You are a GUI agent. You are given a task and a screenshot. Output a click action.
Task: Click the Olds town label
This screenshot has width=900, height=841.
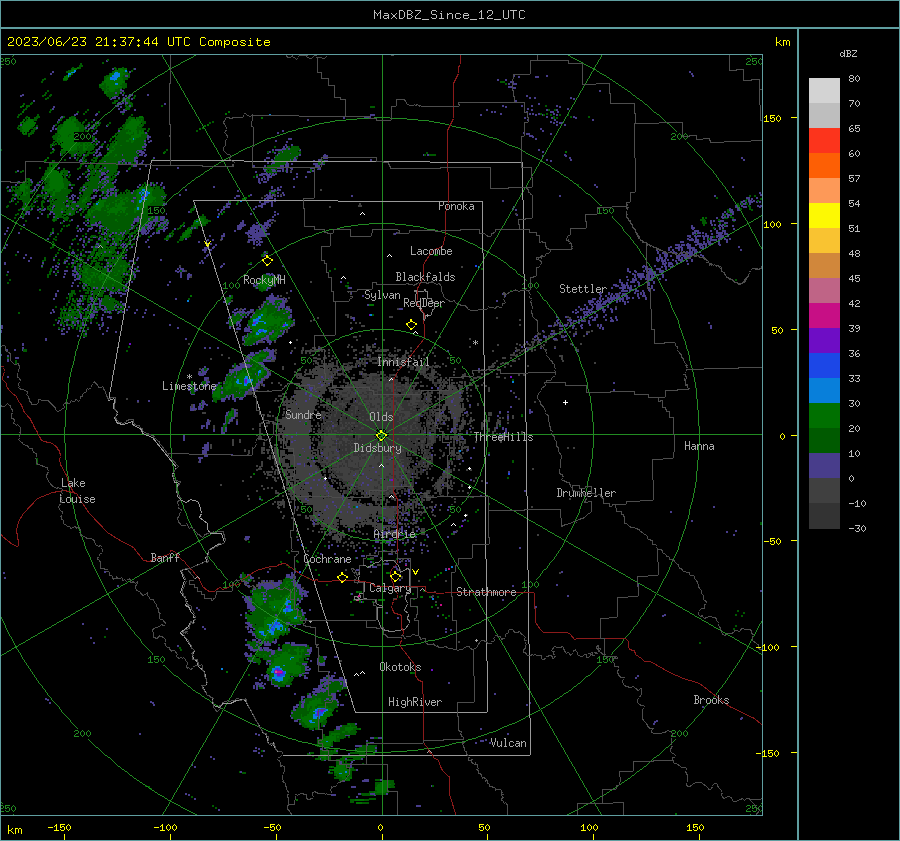point(381,417)
